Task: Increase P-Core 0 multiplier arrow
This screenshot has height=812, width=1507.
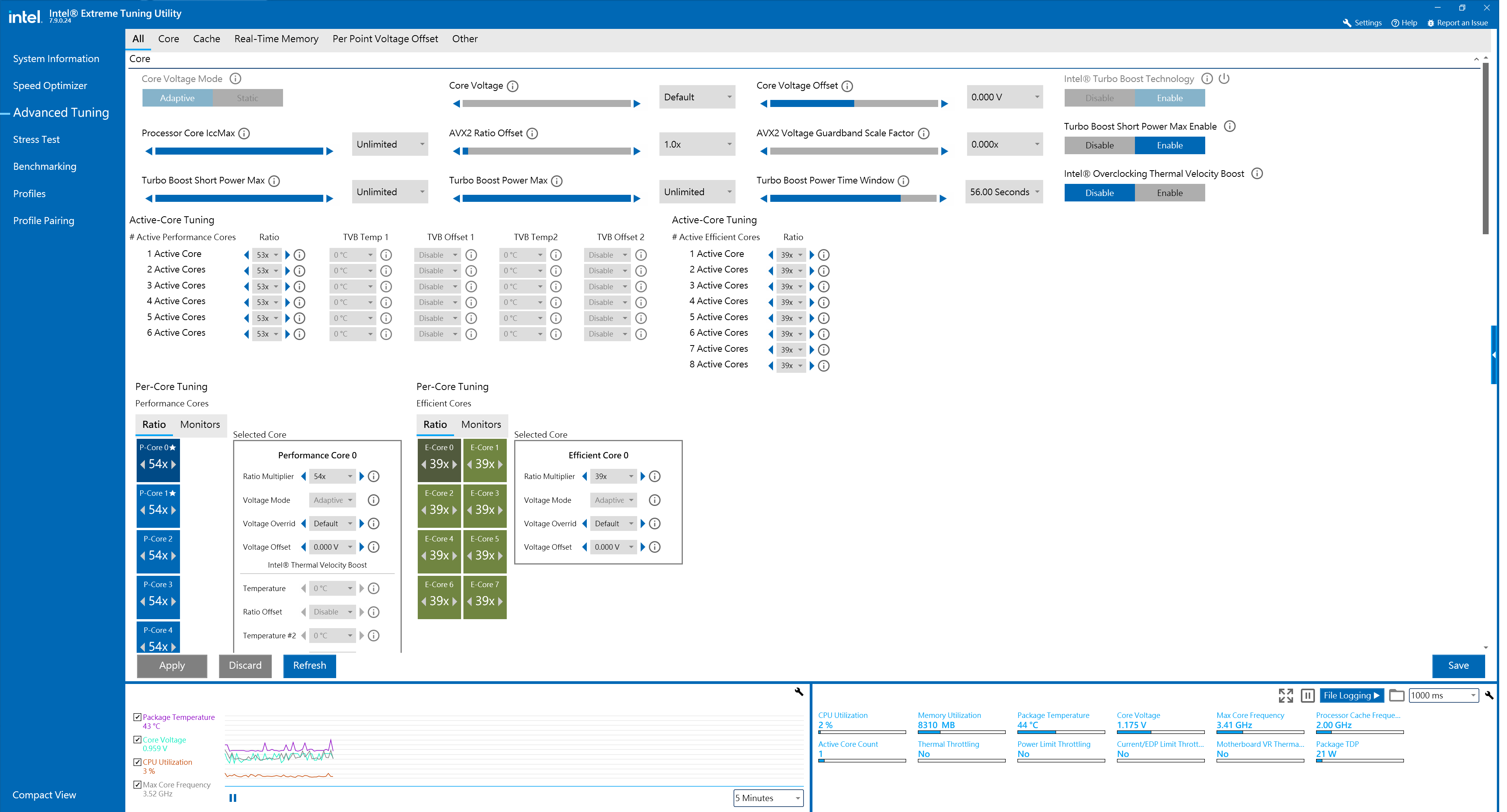Action: [x=174, y=464]
